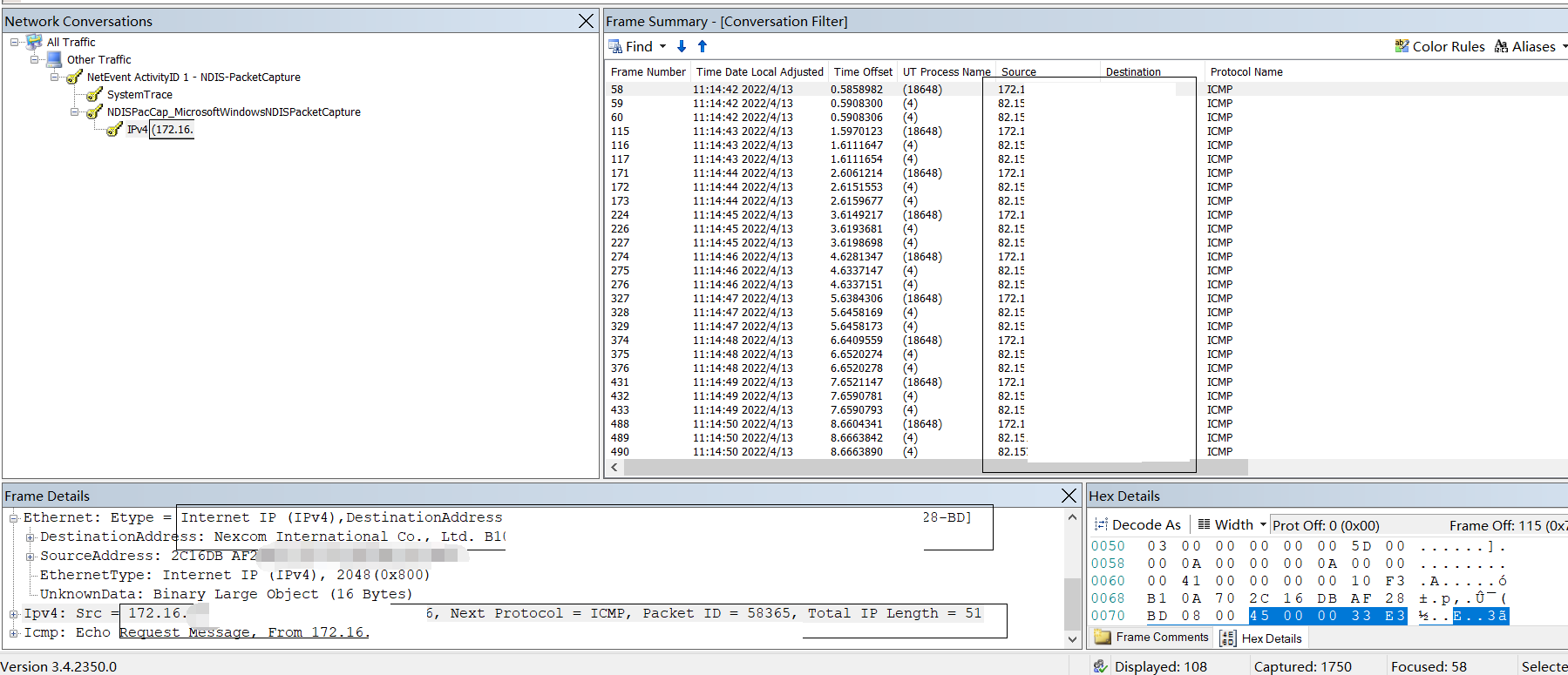This screenshot has height=675, width=1568.
Task: Open Color Rules
Action: [1440, 46]
